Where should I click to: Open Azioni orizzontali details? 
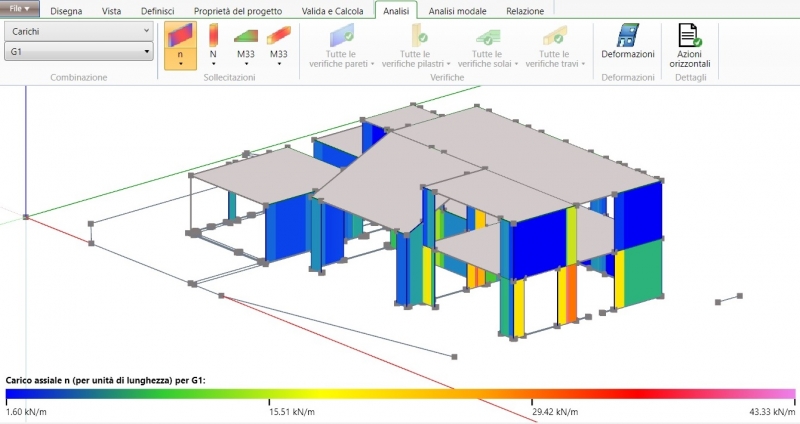pos(690,45)
